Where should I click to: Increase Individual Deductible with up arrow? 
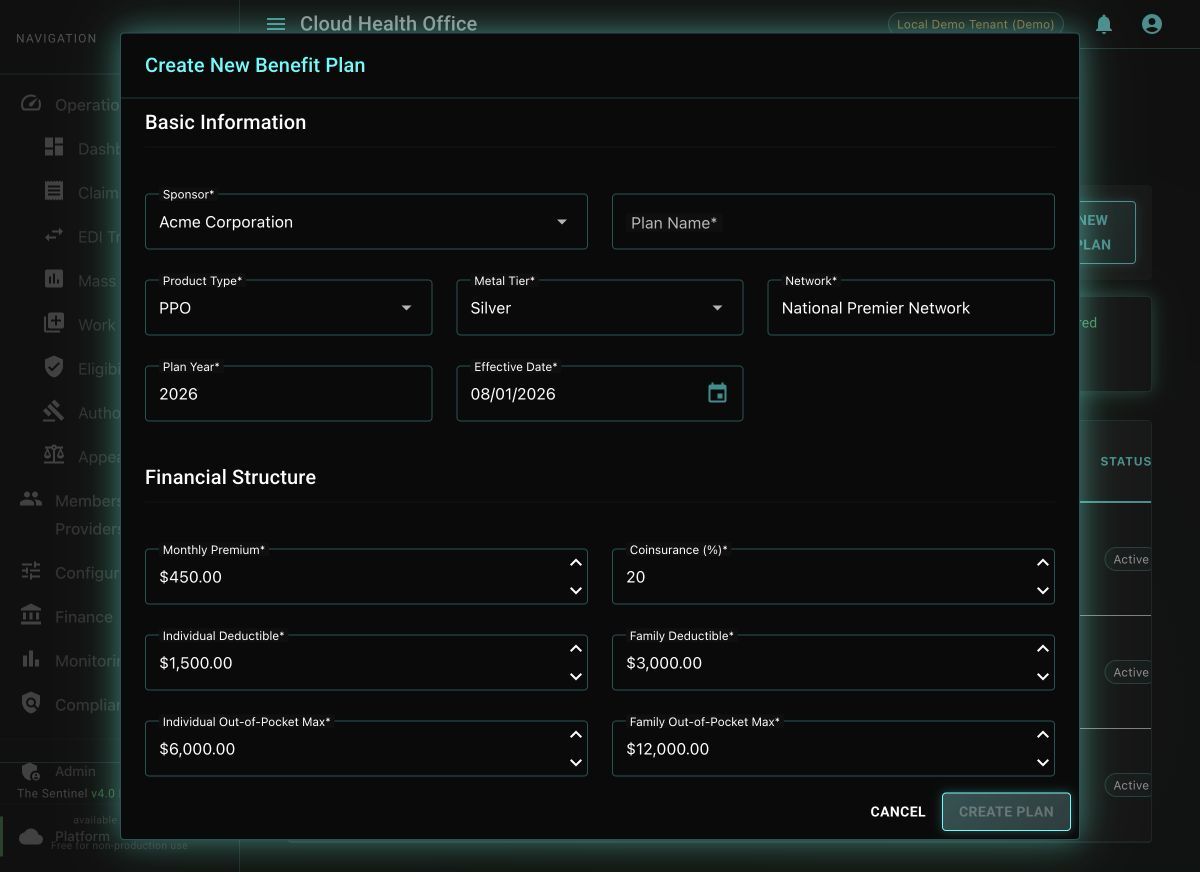click(576, 649)
